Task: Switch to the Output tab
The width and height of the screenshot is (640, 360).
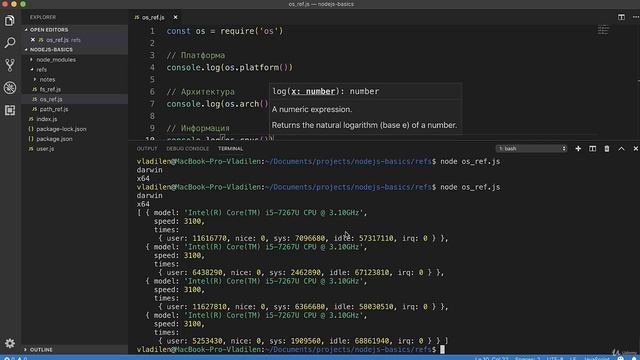Action: (147, 149)
